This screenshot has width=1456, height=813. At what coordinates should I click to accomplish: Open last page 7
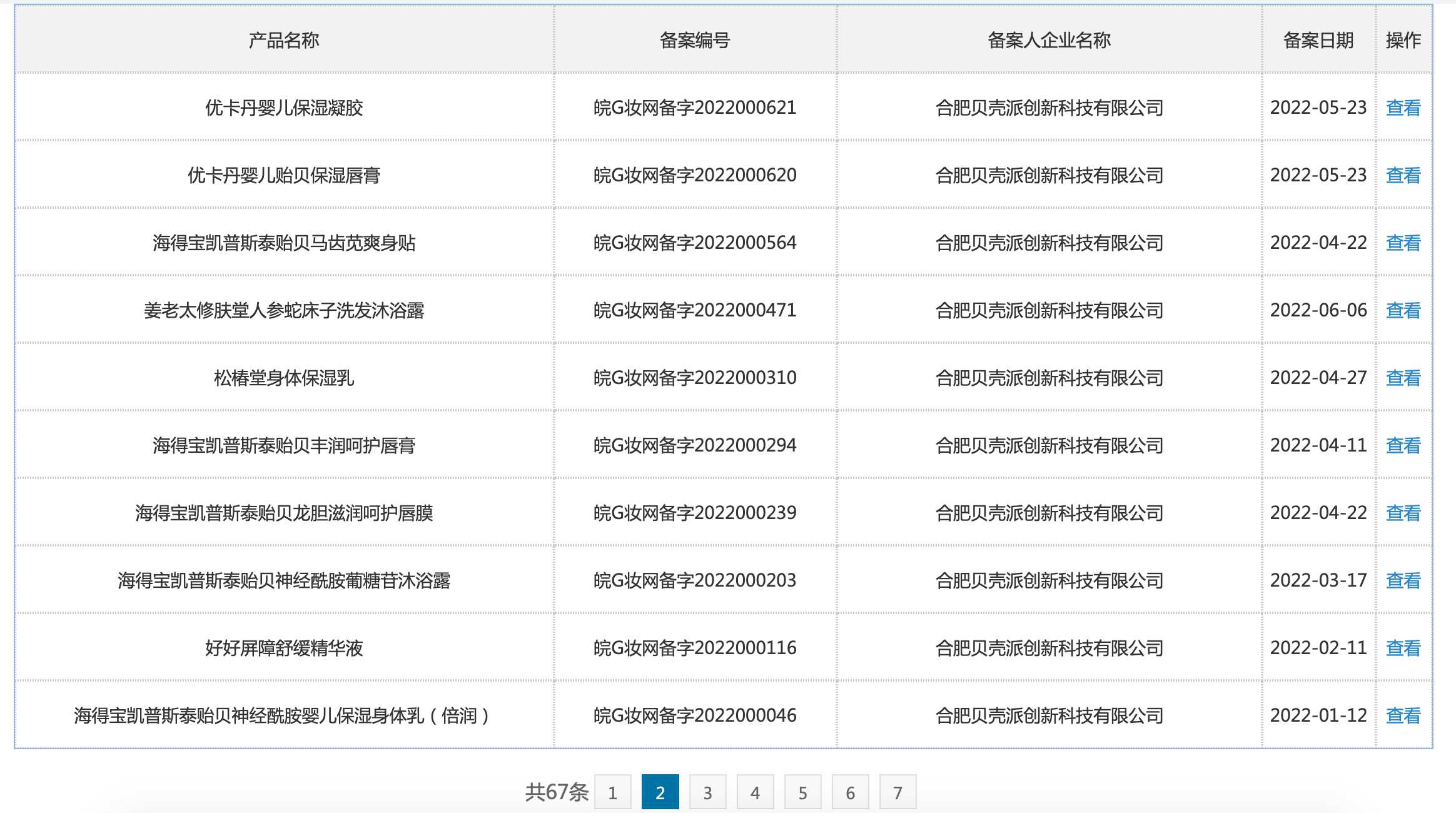[x=898, y=792]
